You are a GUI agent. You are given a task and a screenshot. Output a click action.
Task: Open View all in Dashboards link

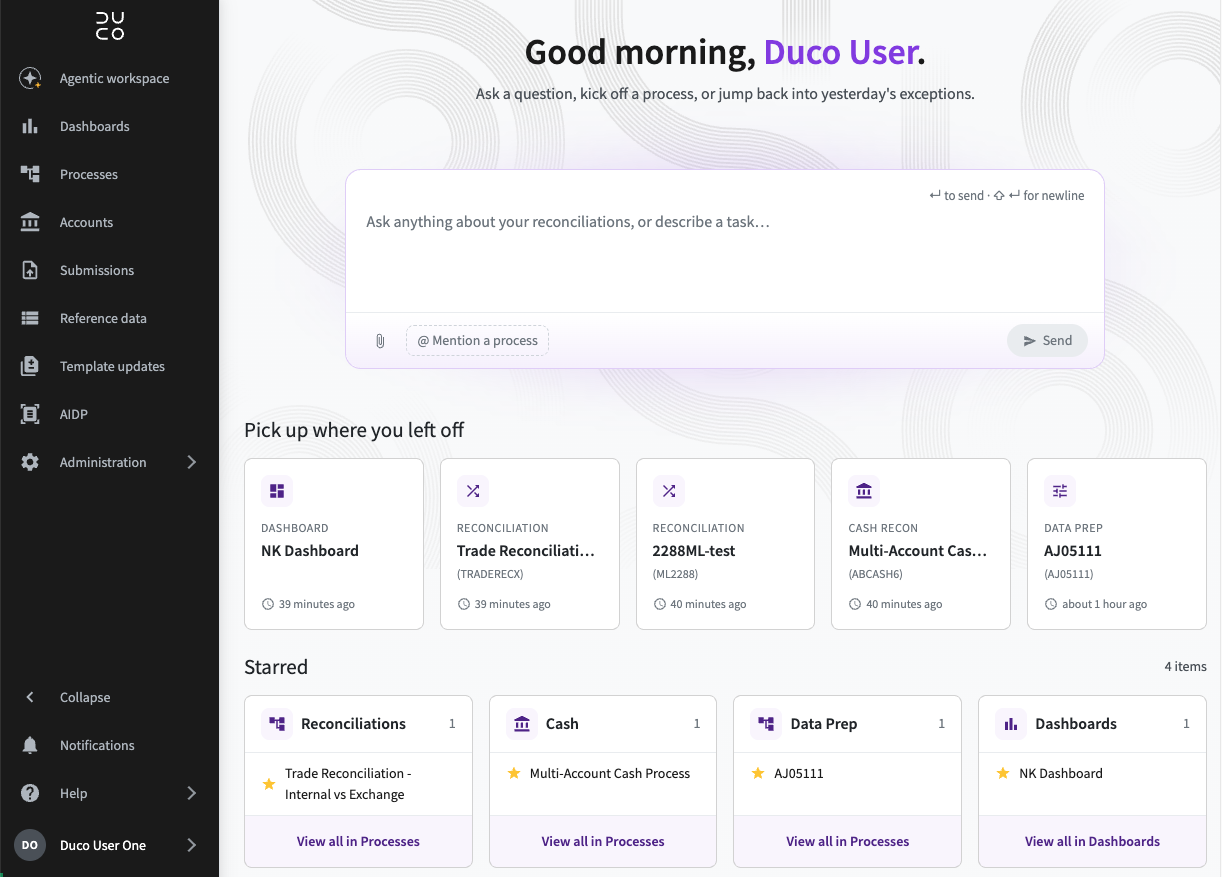click(x=1092, y=841)
